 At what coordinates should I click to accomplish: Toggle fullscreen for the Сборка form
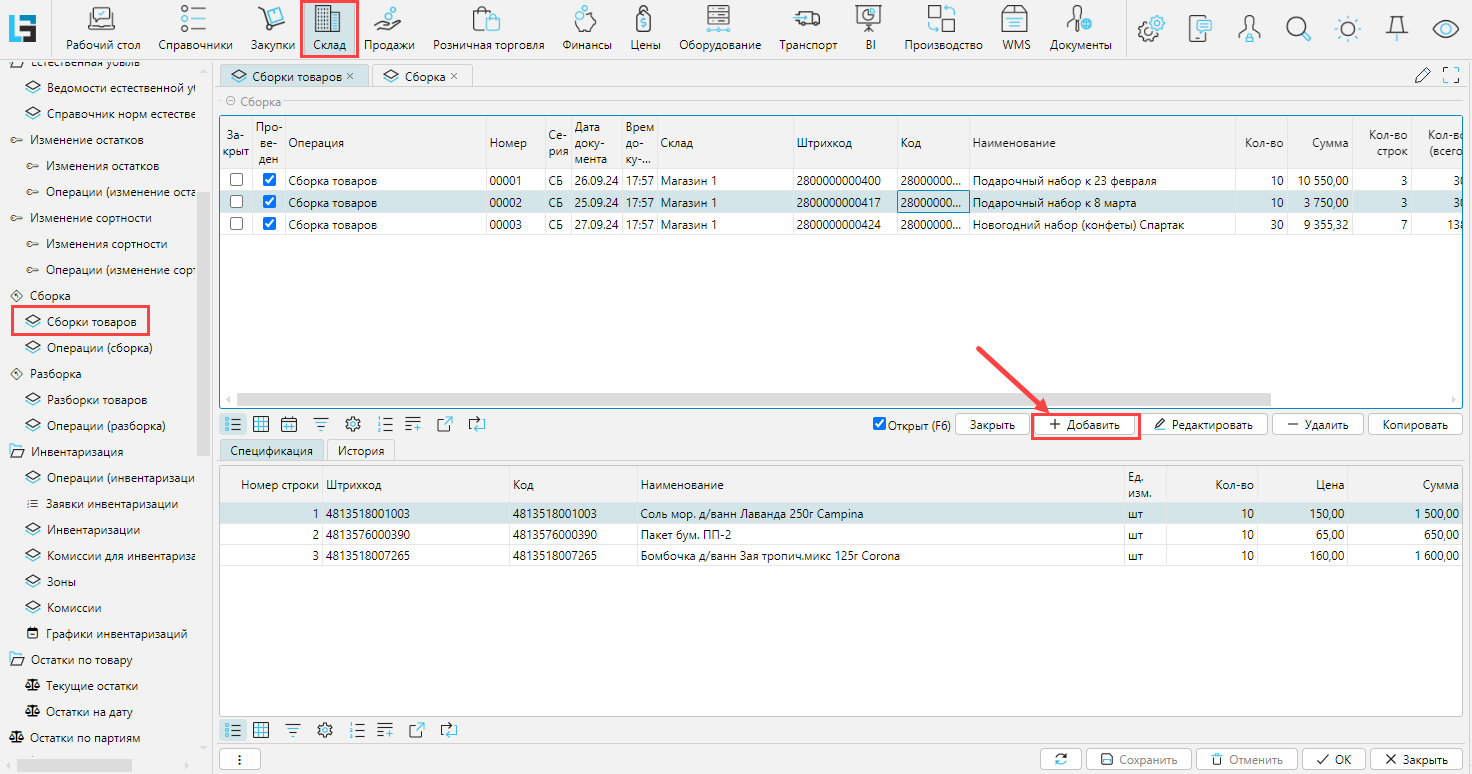pyautogui.click(x=1451, y=76)
